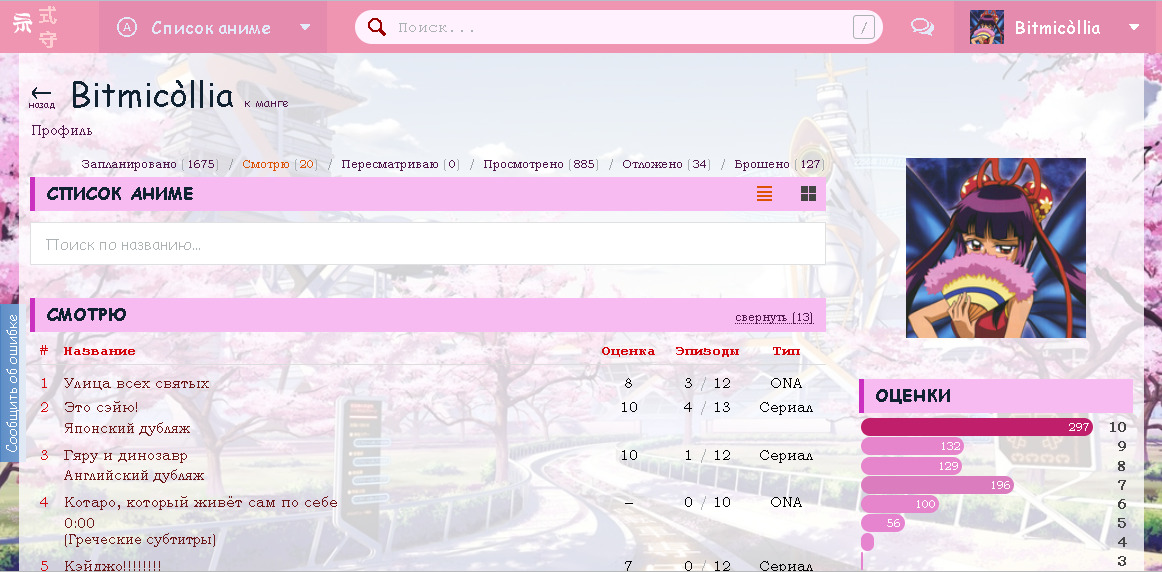The height and width of the screenshot is (572, 1162).
Task: Switch to list view layout icon
Action: click(x=764, y=194)
